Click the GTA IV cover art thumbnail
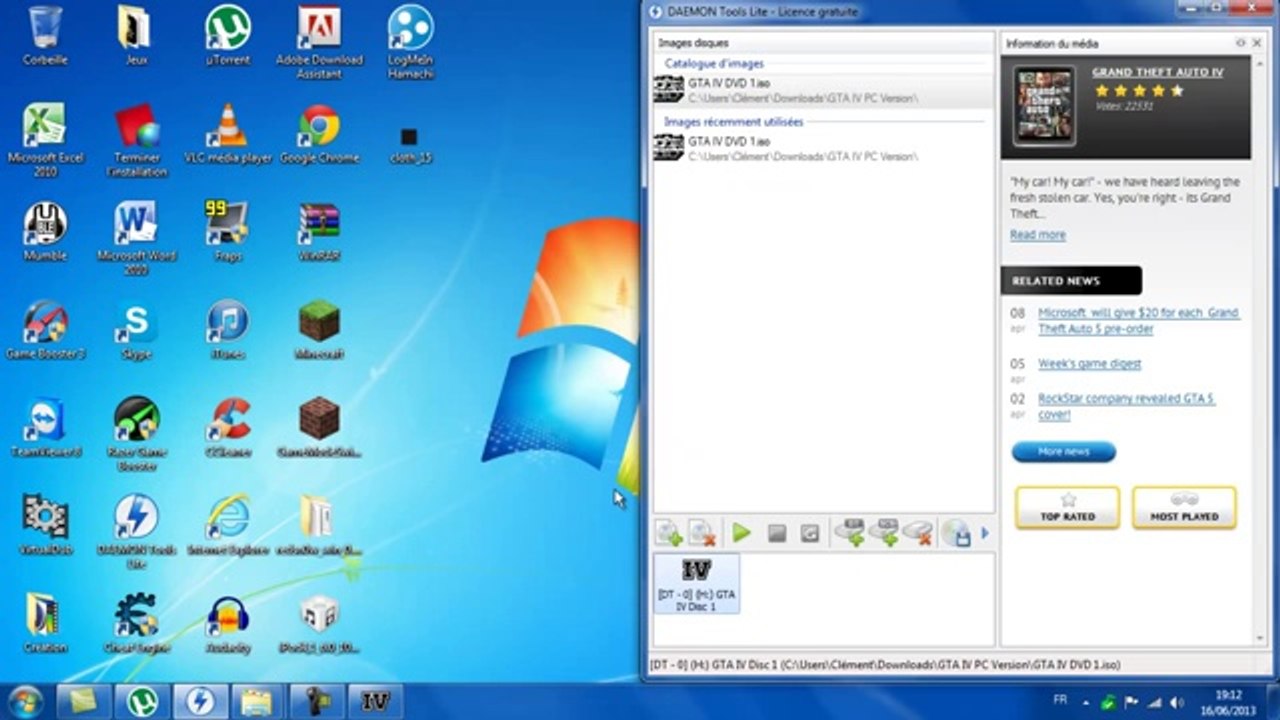1280x720 pixels. click(x=1044, y=107)
